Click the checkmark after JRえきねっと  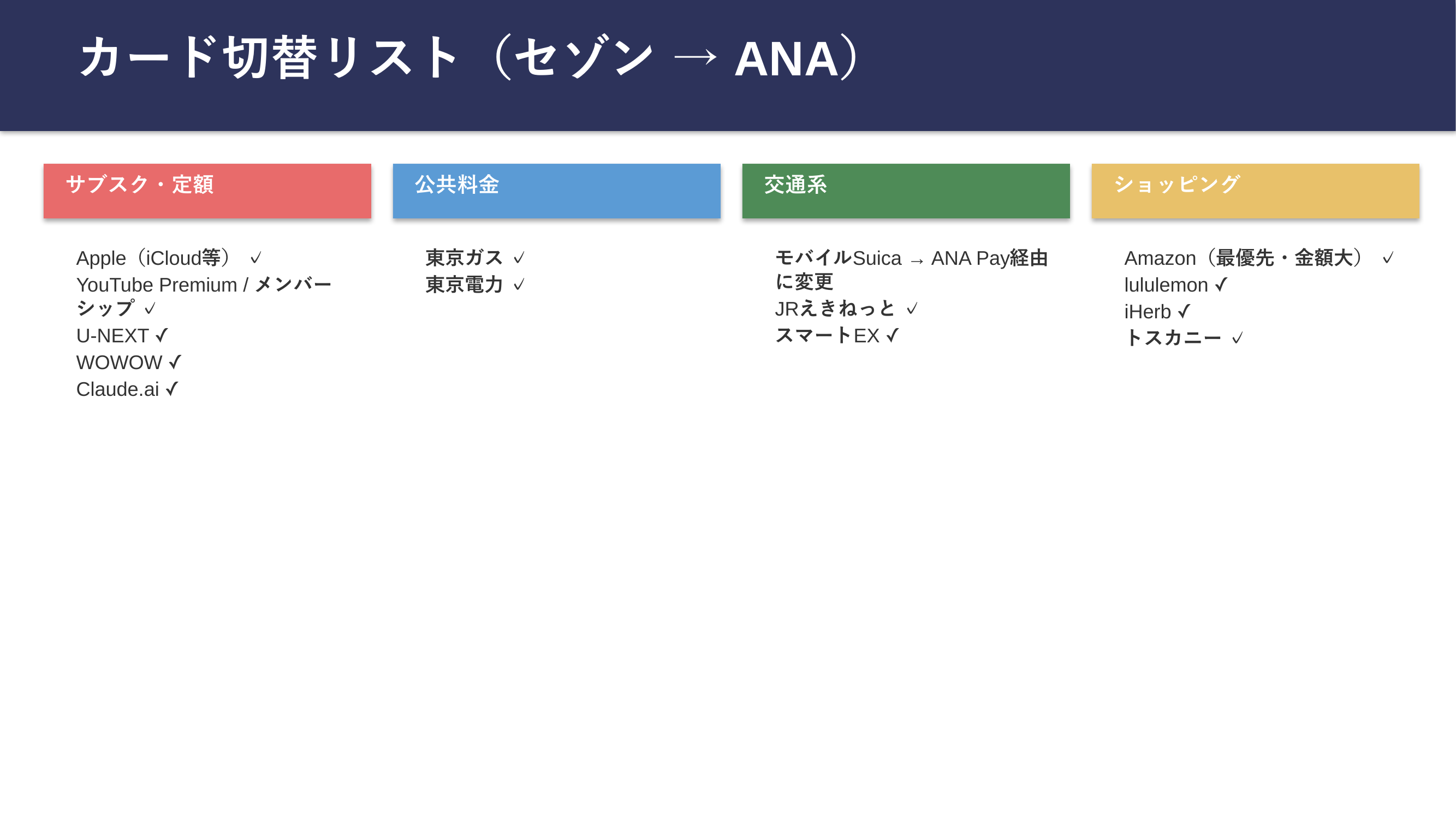point(912,309)
